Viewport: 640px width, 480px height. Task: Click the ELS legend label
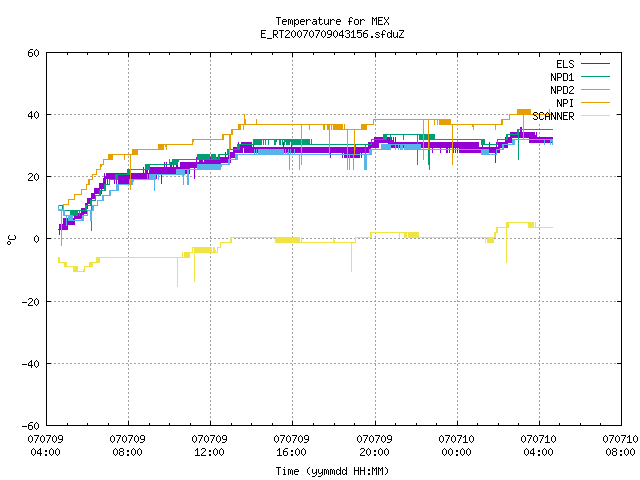(x=565, y=64)
